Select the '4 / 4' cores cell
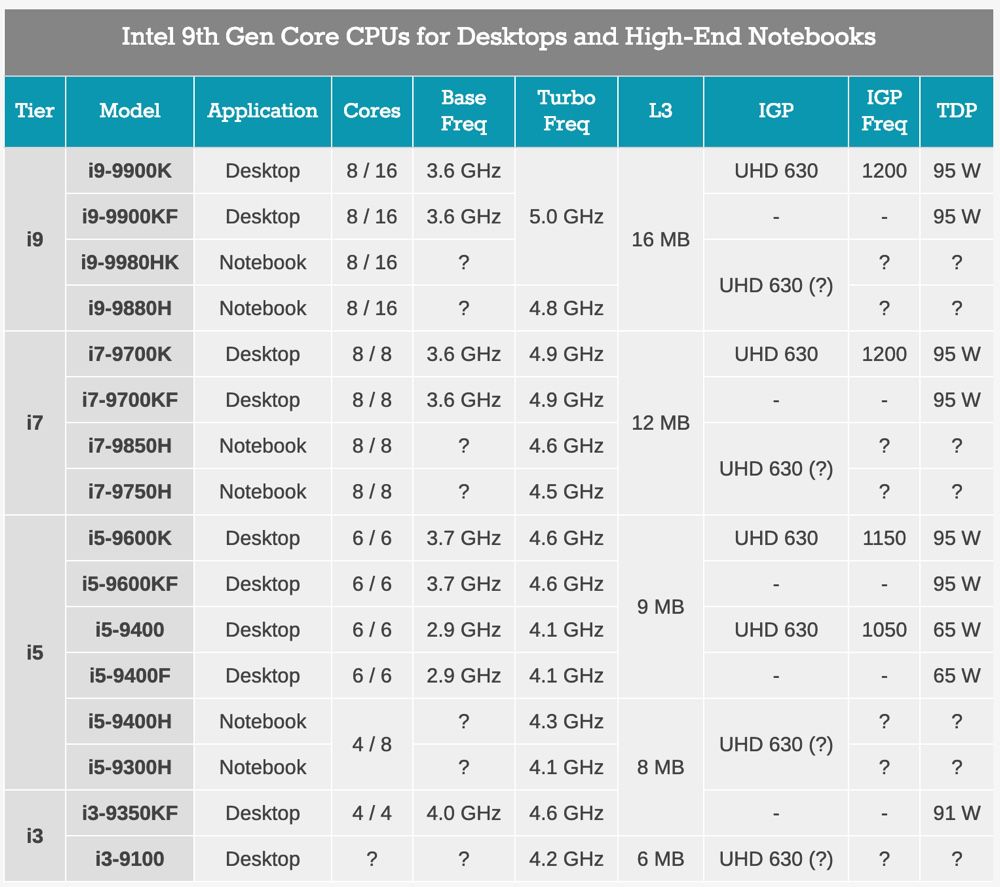Screen dimensions: 1000x887 click(x=372, y=814)
